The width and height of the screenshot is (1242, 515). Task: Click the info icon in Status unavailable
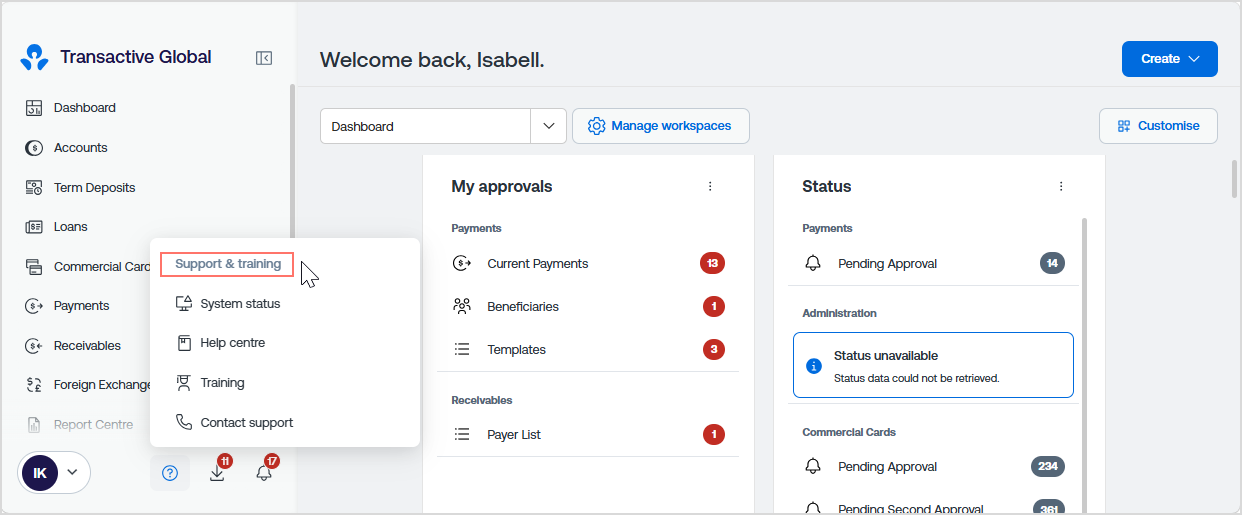point(813,367)
